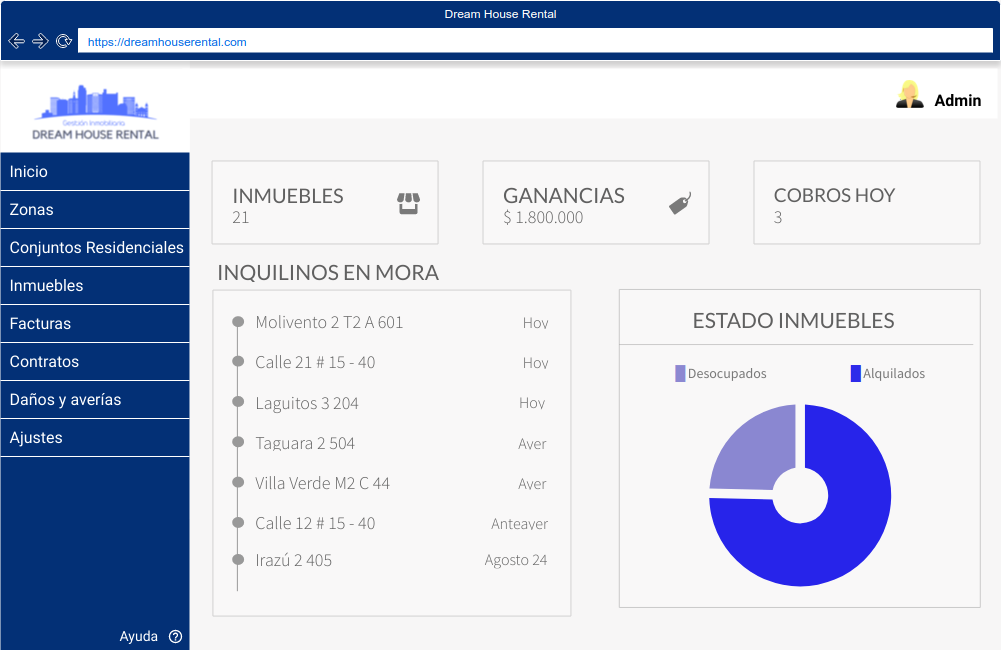Click the URL address bar

[534, 42]
